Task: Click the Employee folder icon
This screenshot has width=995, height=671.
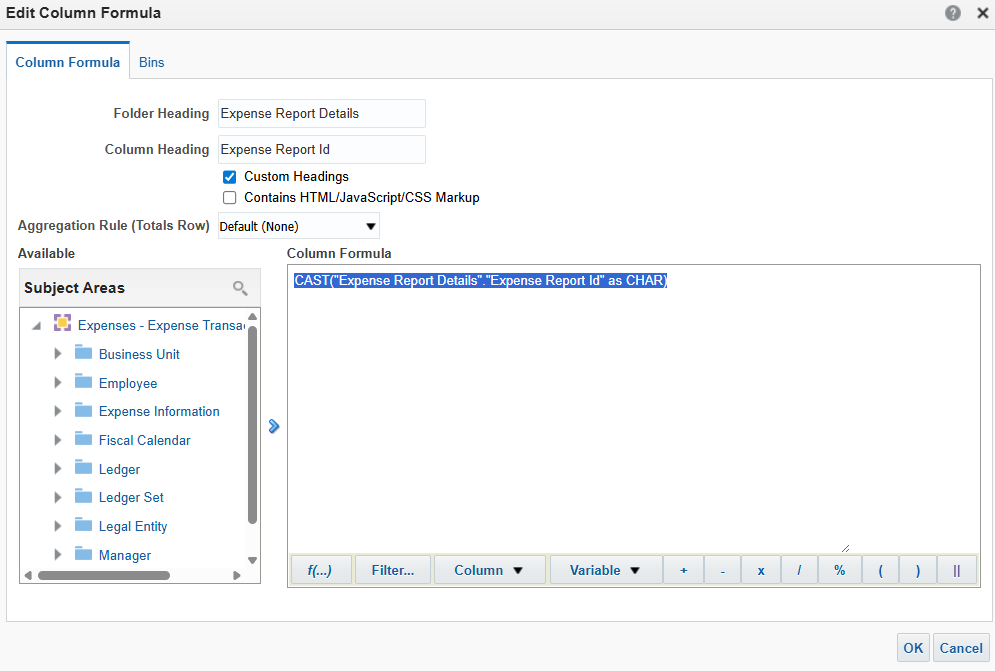Action: [83, 382]
